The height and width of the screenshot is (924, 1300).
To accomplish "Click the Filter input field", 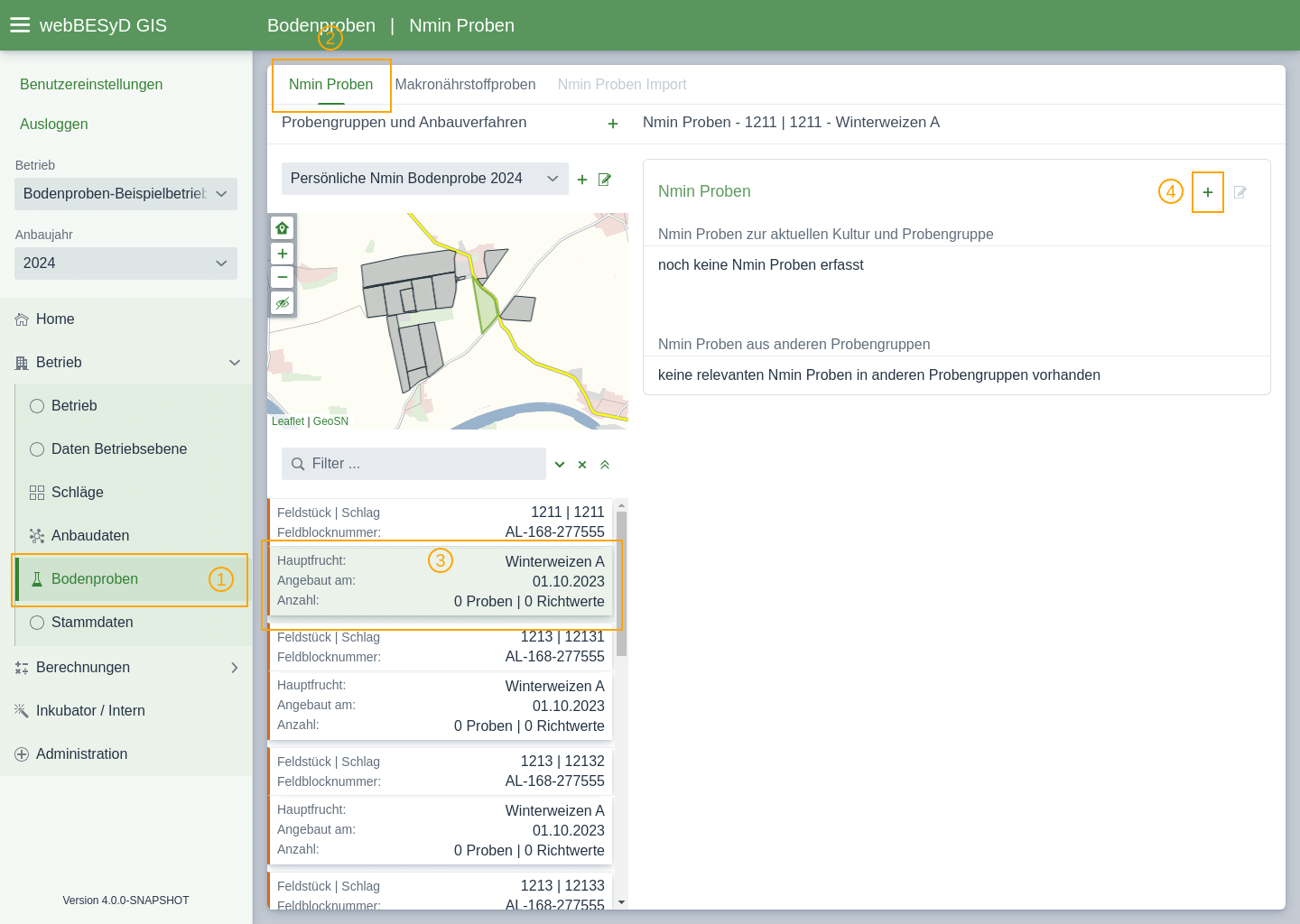I will tap(413, 464).
